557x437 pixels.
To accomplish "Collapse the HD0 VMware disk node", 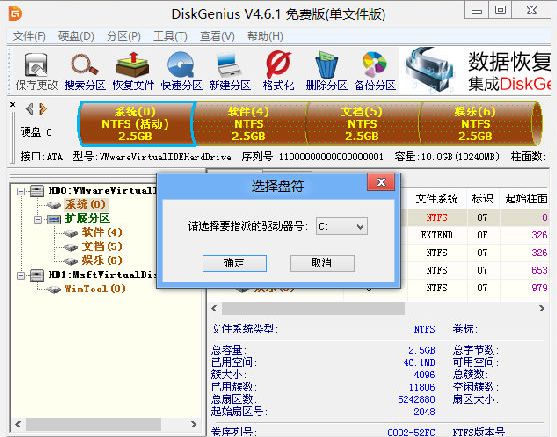I will pyautogui.click(x=21, y=191).
